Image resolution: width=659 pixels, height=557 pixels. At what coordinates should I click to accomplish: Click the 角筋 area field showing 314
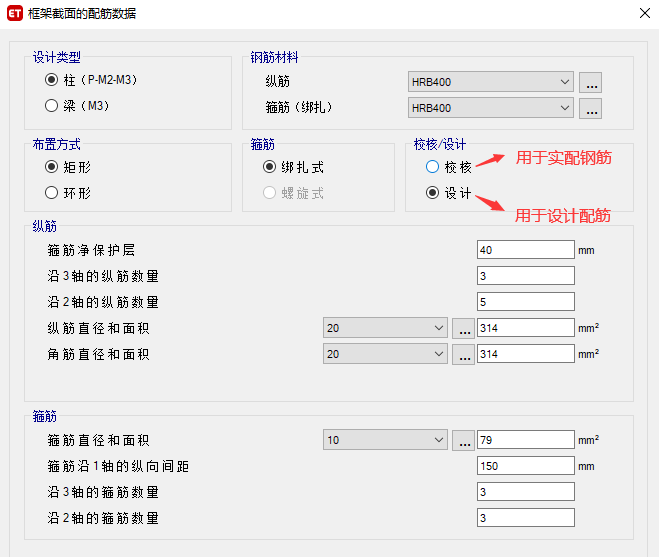pos(526,354)
